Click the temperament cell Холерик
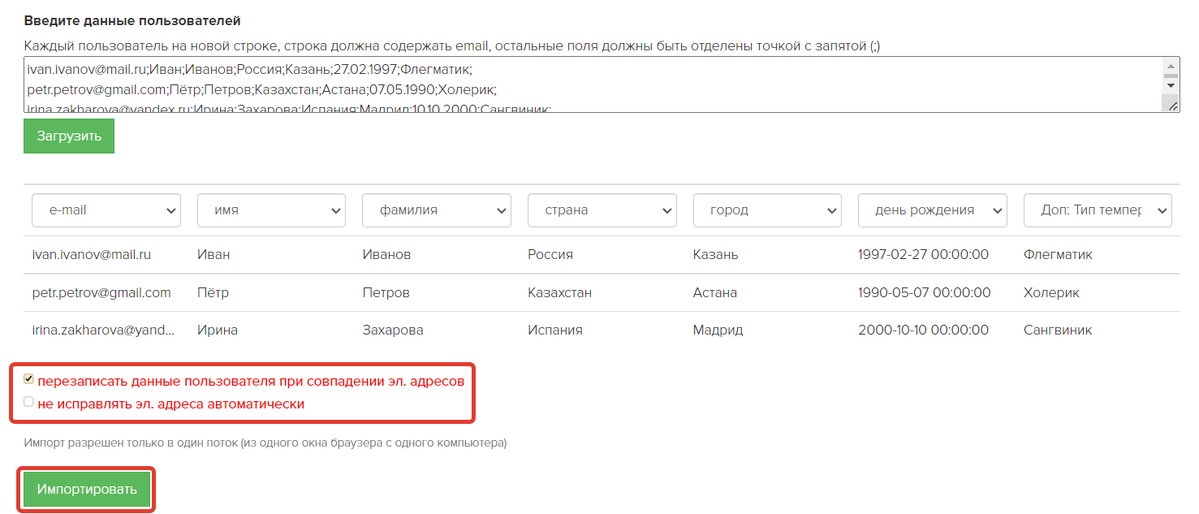Image resolution: width=1199 pixels, height=514 pixels. click(x=1051, y=292)
